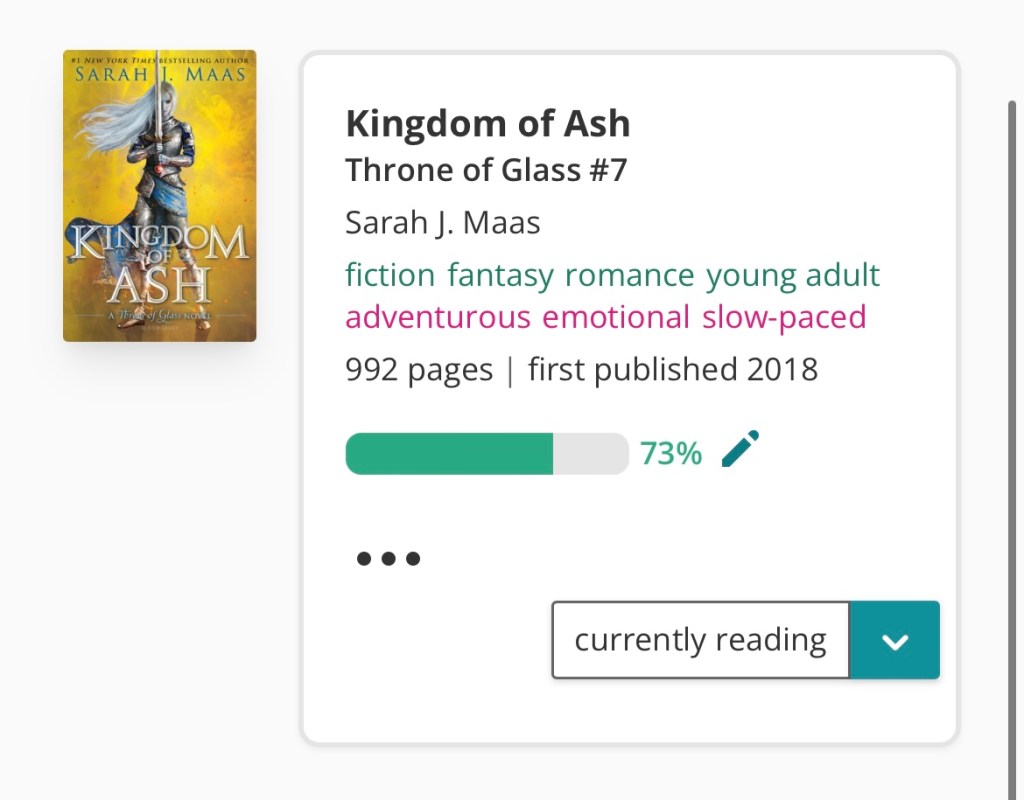Expand the reading status dropdown arrow
The height and width of the screenshot is (800, 1024).
[x=894, y=640]
